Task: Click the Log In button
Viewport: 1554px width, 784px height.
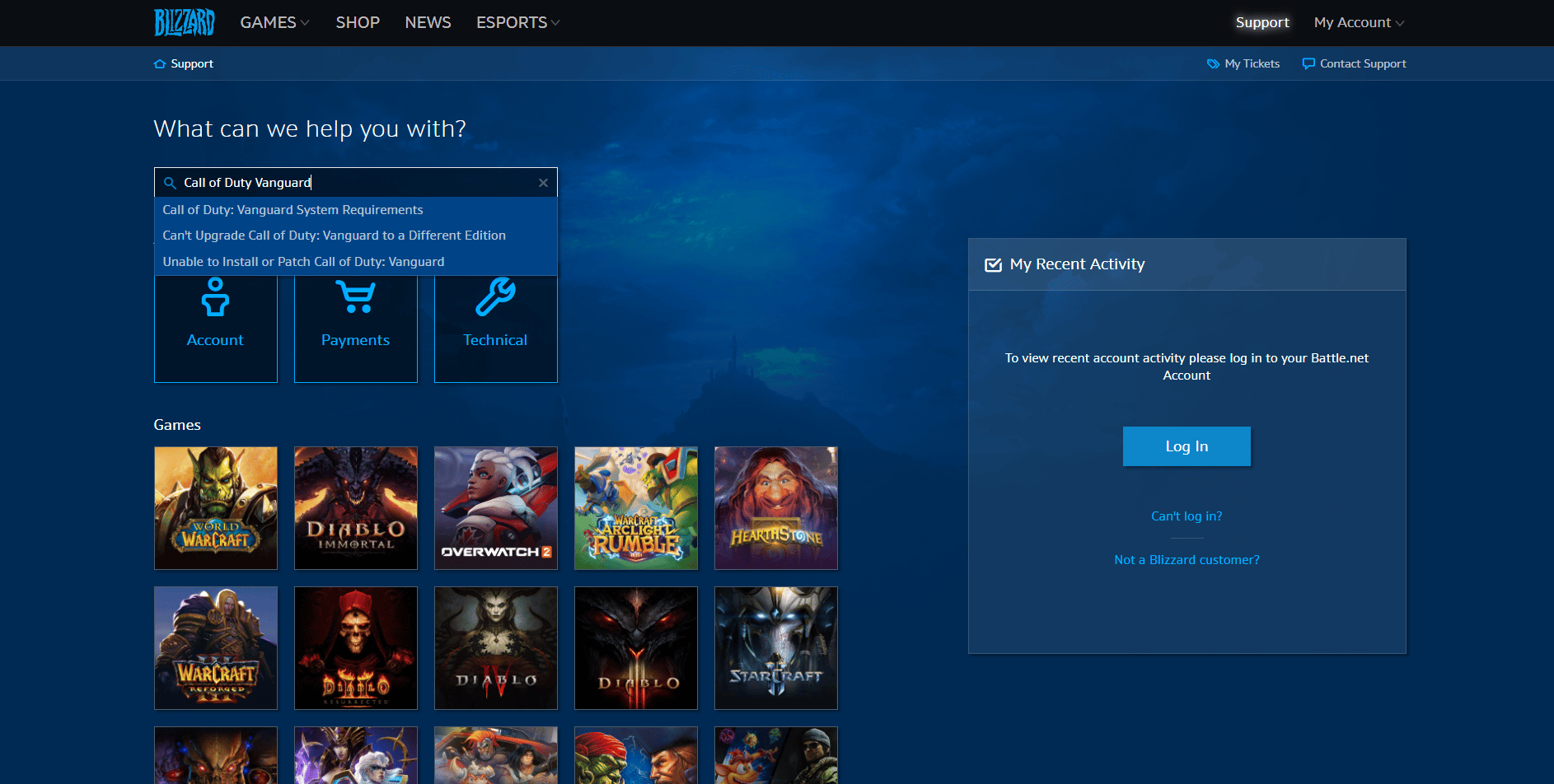Action: click(1187, 446)
